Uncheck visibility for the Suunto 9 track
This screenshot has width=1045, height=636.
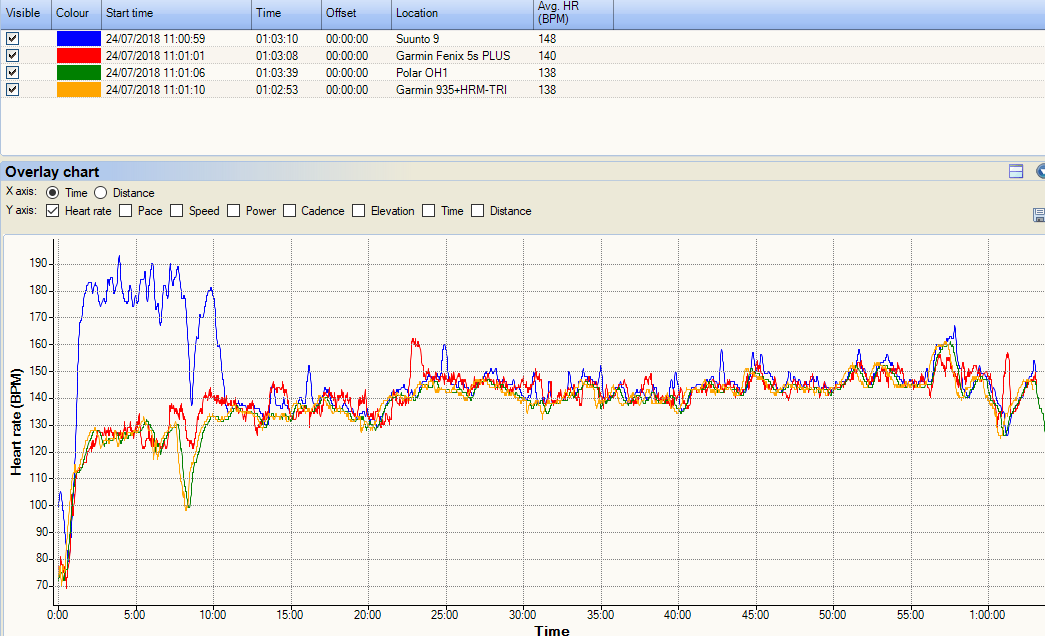point(12,39)
